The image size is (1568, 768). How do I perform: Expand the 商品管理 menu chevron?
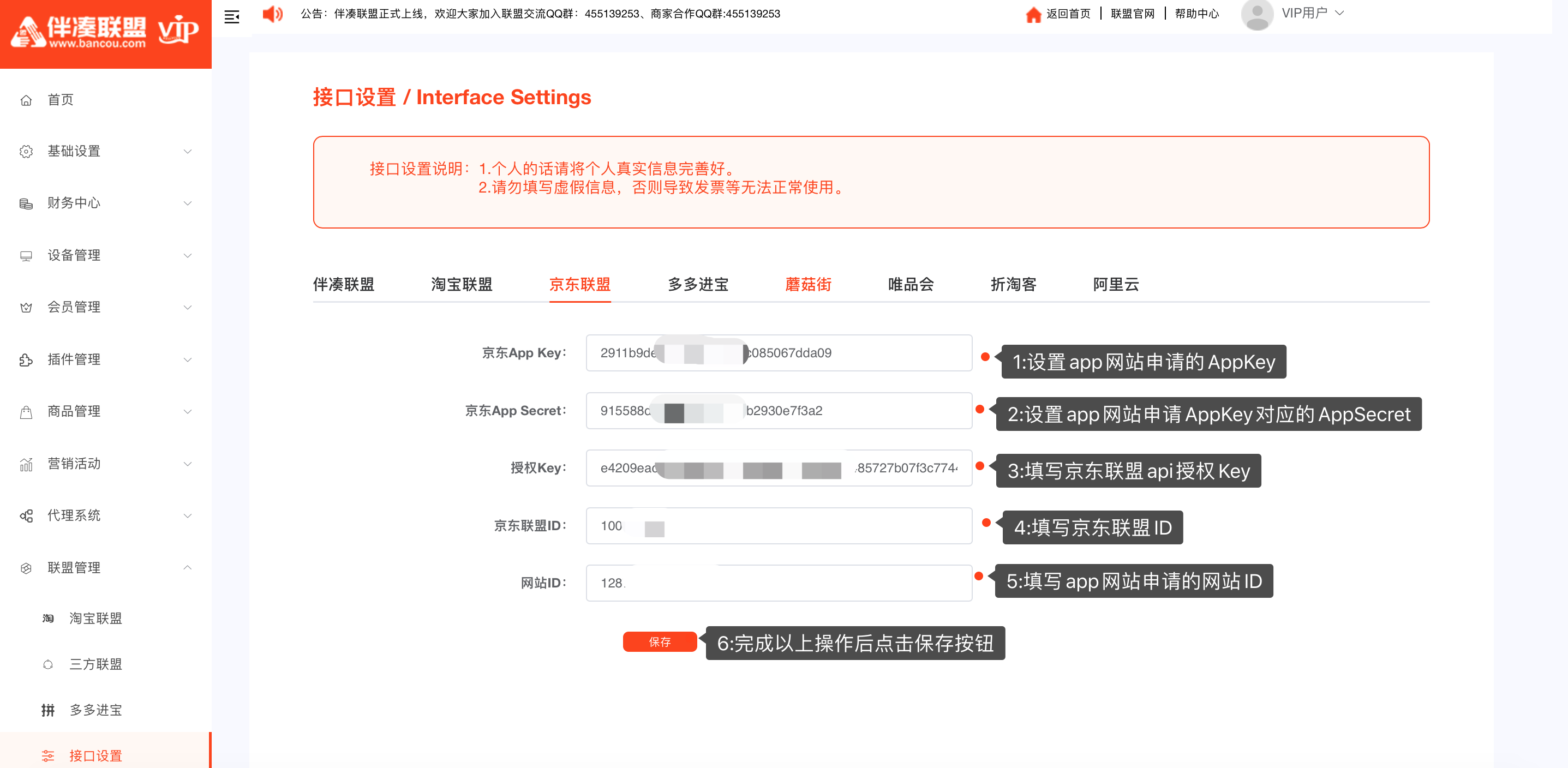(188, 412)
